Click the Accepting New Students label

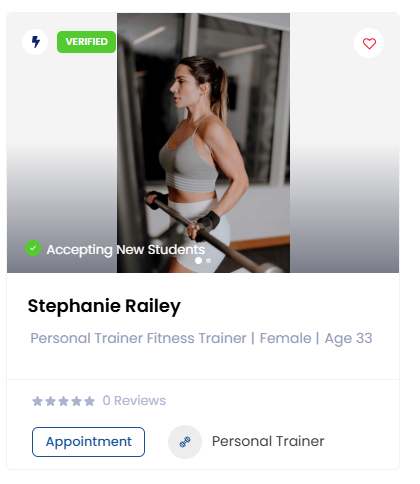pos(126,250)
